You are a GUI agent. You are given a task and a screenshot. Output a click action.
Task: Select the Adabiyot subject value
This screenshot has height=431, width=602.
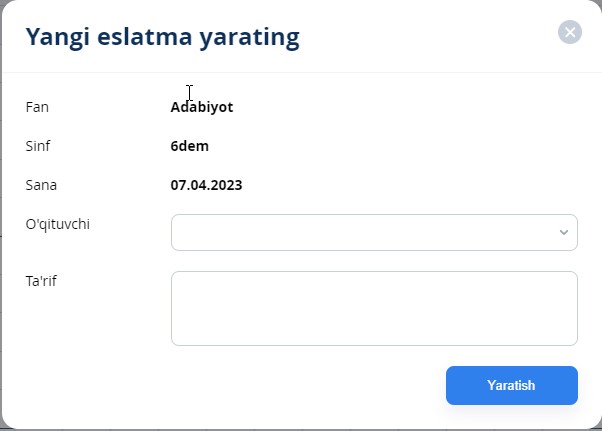point(202,107)
